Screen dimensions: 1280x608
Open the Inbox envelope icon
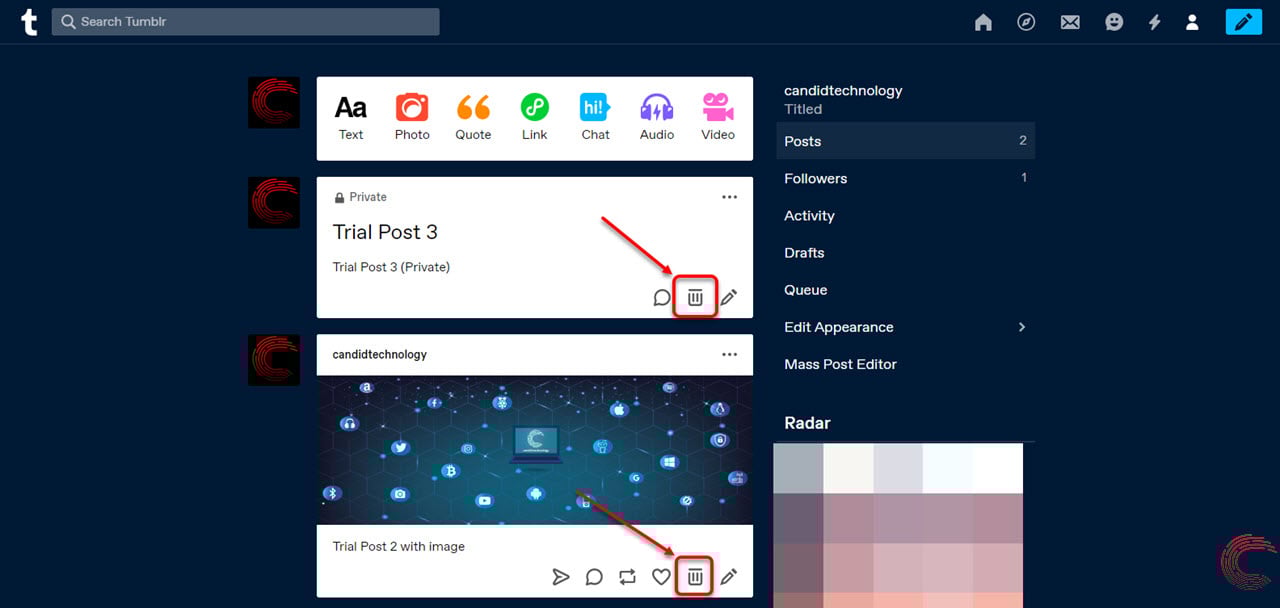coord(1070,22)
